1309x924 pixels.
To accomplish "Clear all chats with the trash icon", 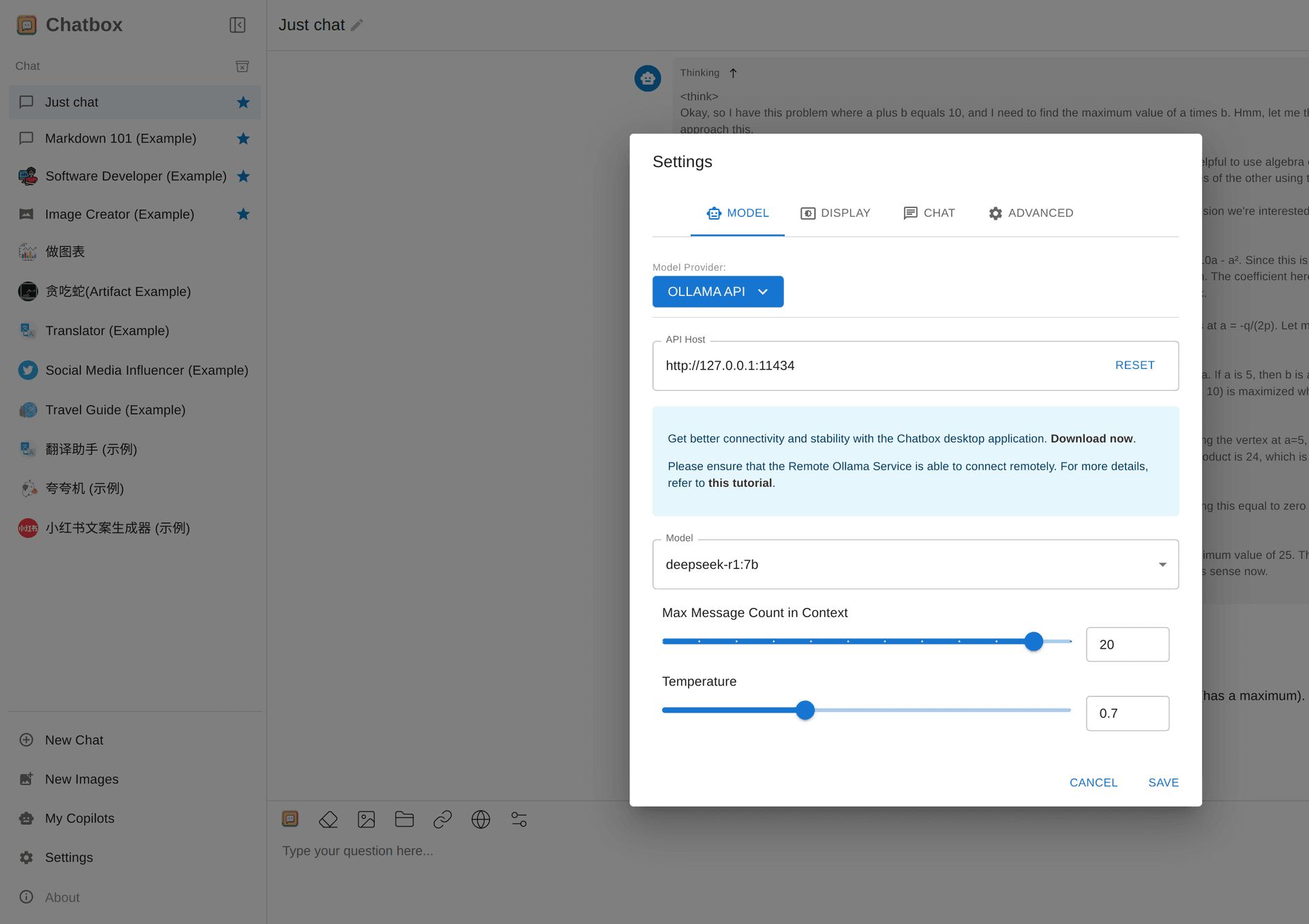I will [x=243, y=66].
